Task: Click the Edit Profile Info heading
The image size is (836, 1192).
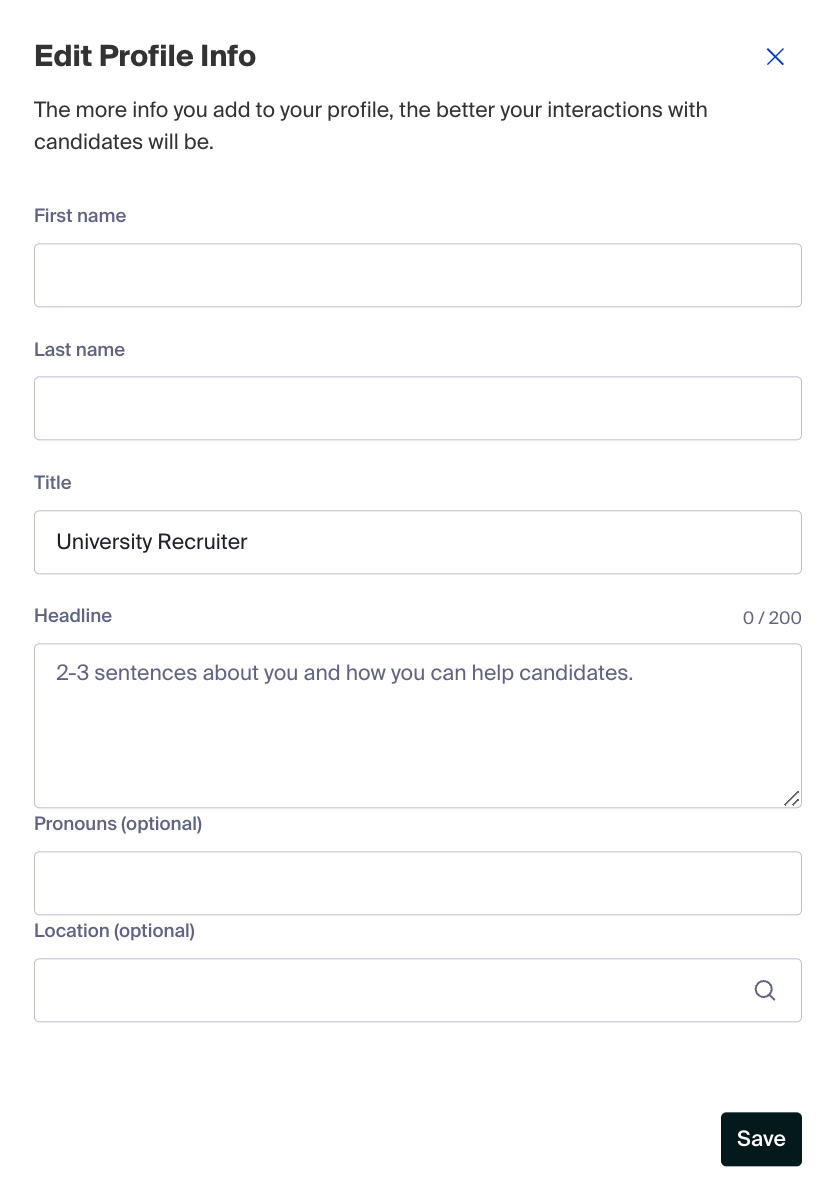Action: [x=145, y=56]
